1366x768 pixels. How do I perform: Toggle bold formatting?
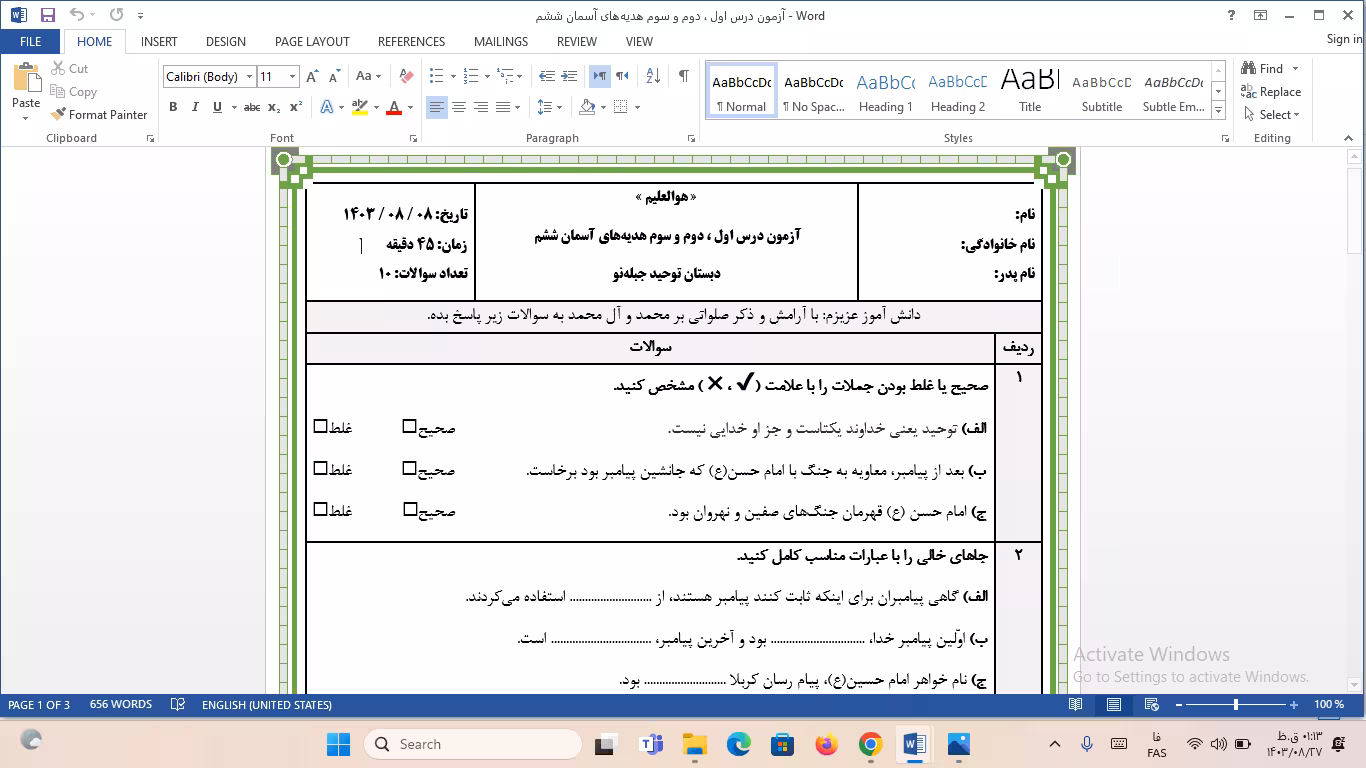pos(173,107)
